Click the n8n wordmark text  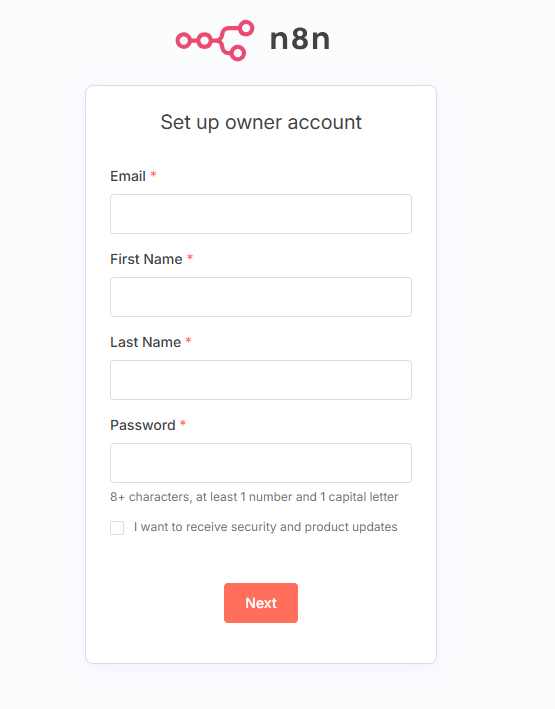pyautogui.click(x=300, y=39)
